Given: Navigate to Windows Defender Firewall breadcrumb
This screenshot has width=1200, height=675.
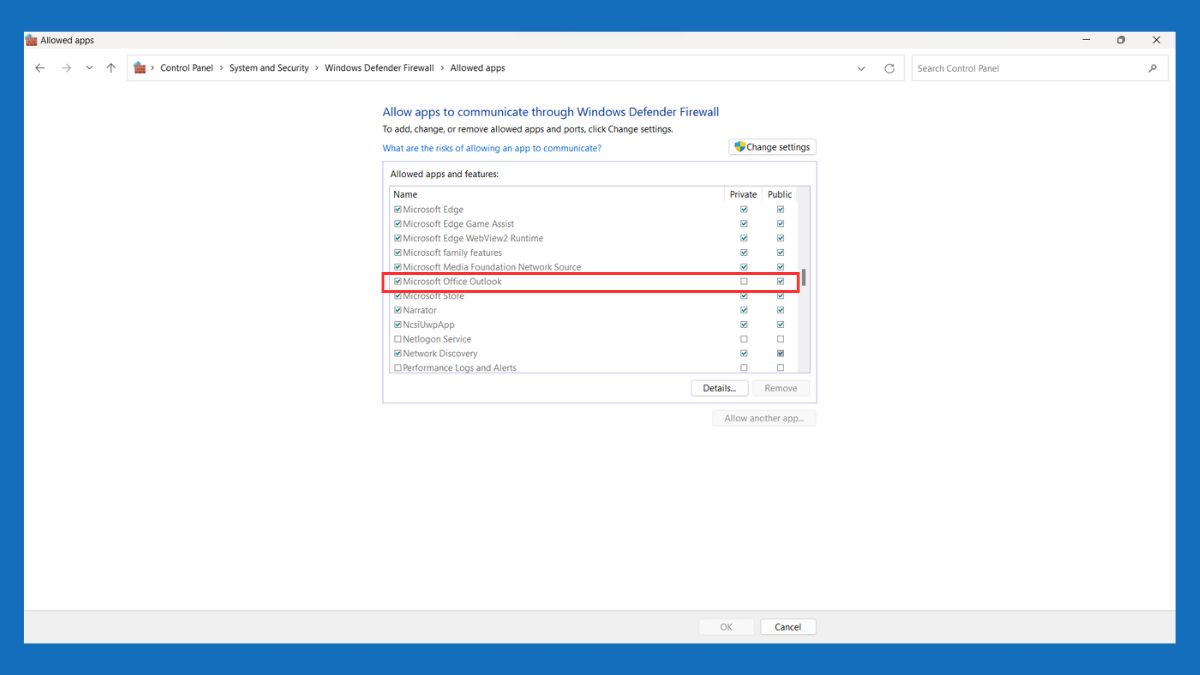Looking at the screenshot, I should (380, 67).
